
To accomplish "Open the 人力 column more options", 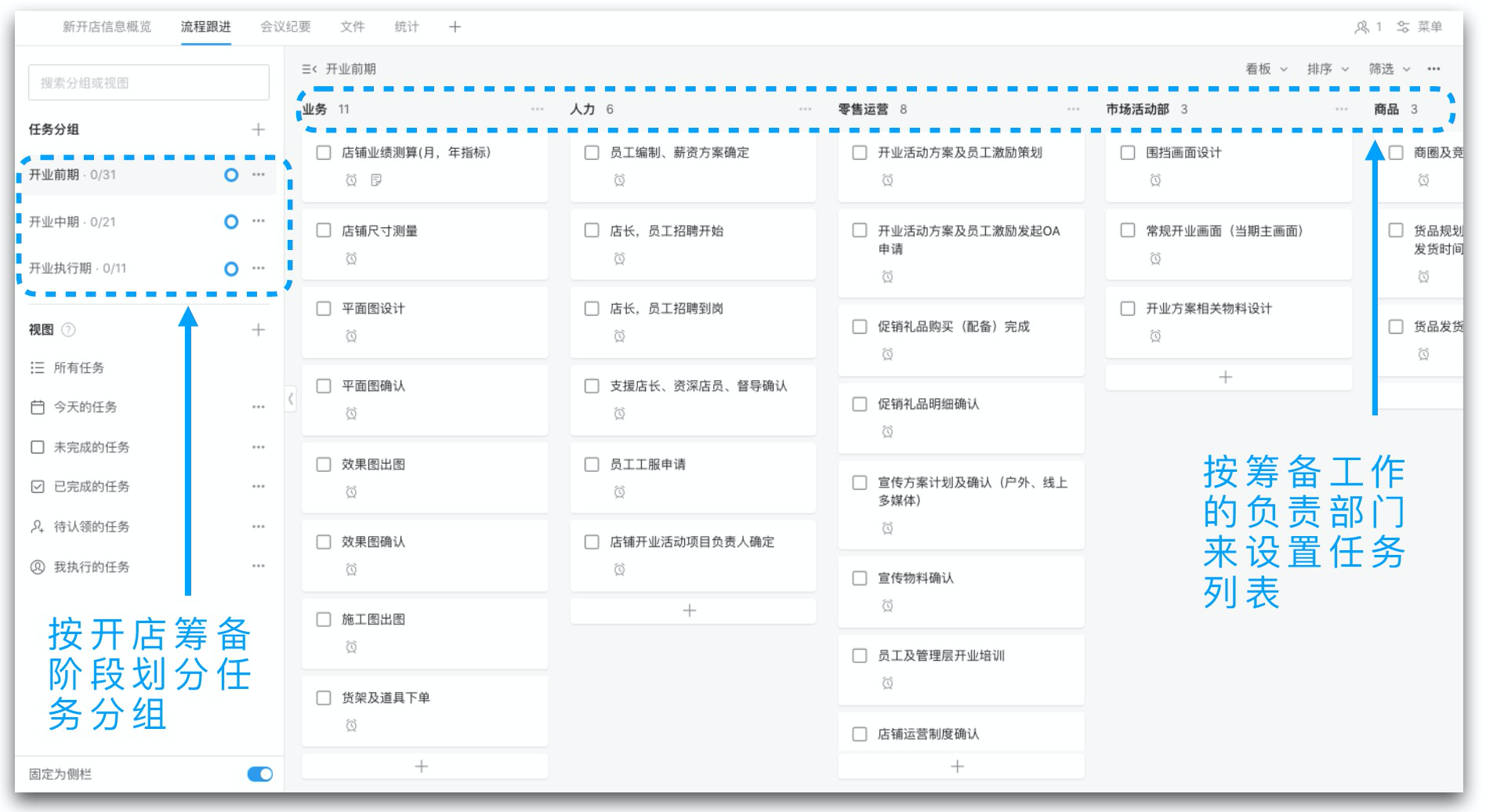I will pos(805,109).
